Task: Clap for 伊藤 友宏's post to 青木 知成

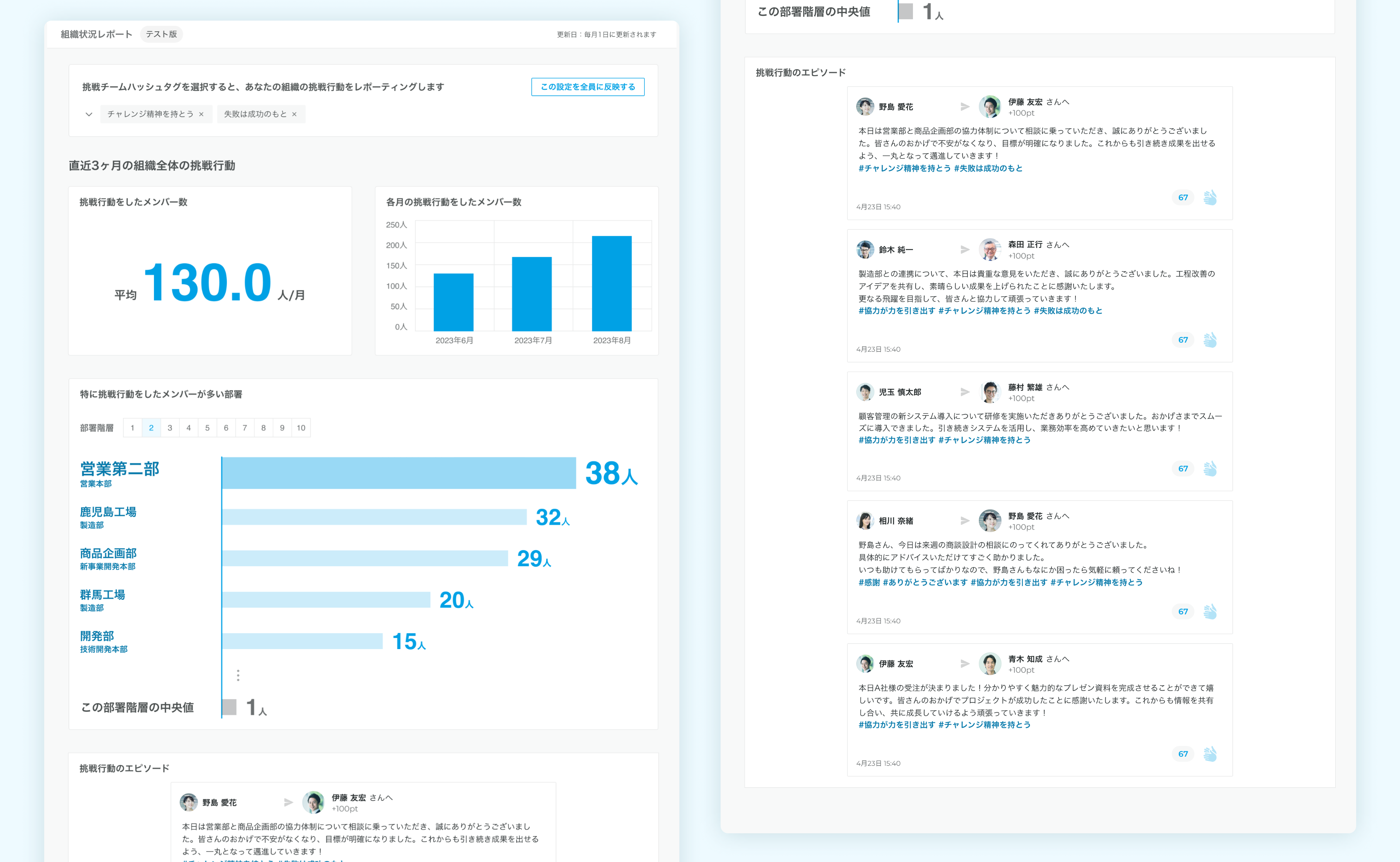Action: tap(1210, 754)
